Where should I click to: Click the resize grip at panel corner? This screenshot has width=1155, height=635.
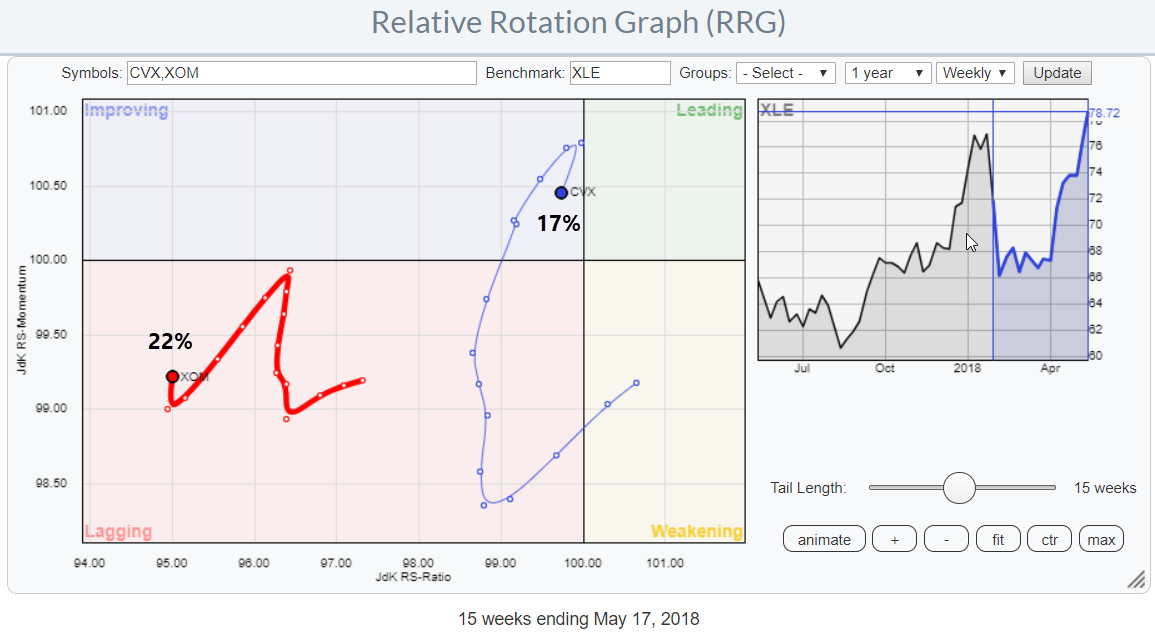click(1136, 580)
